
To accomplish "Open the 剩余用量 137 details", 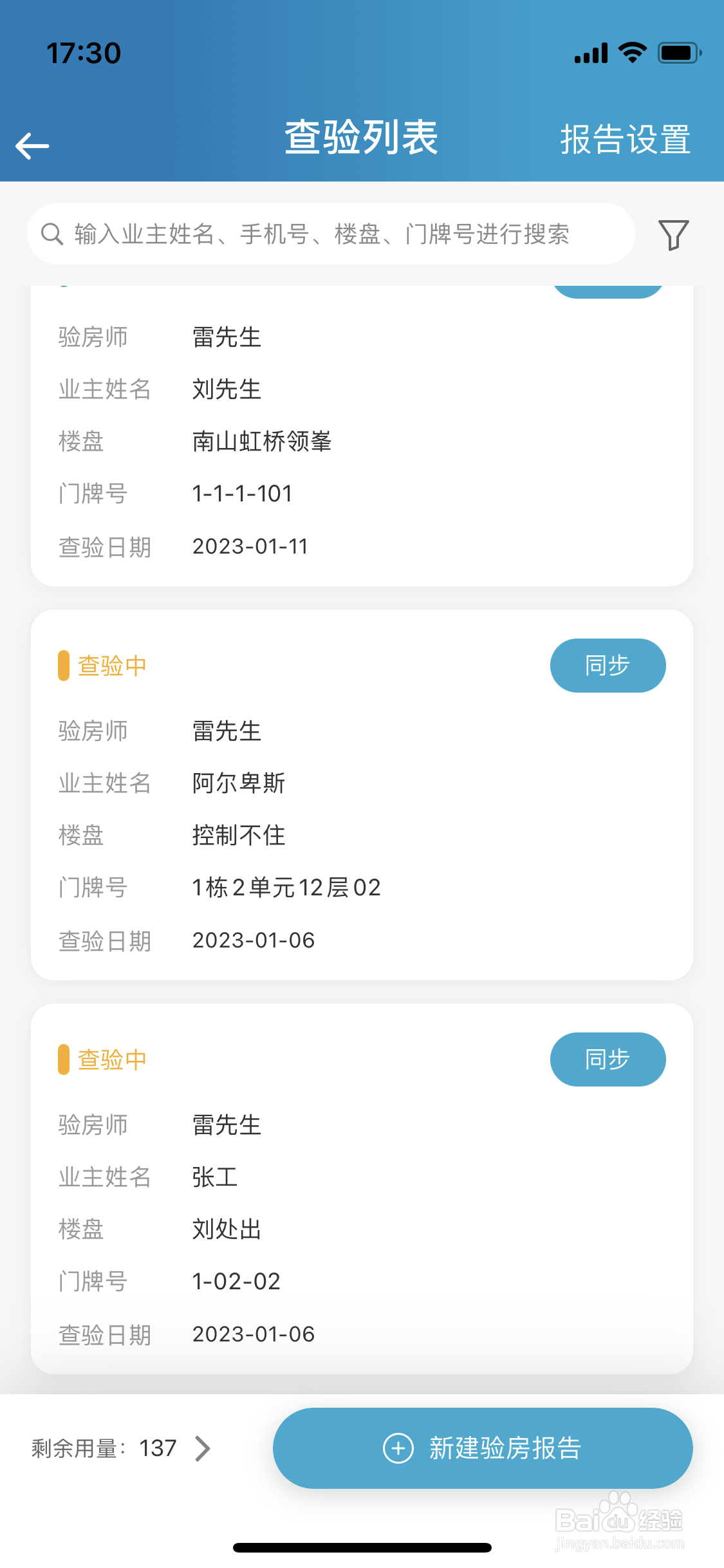I will click(104, 1449).
